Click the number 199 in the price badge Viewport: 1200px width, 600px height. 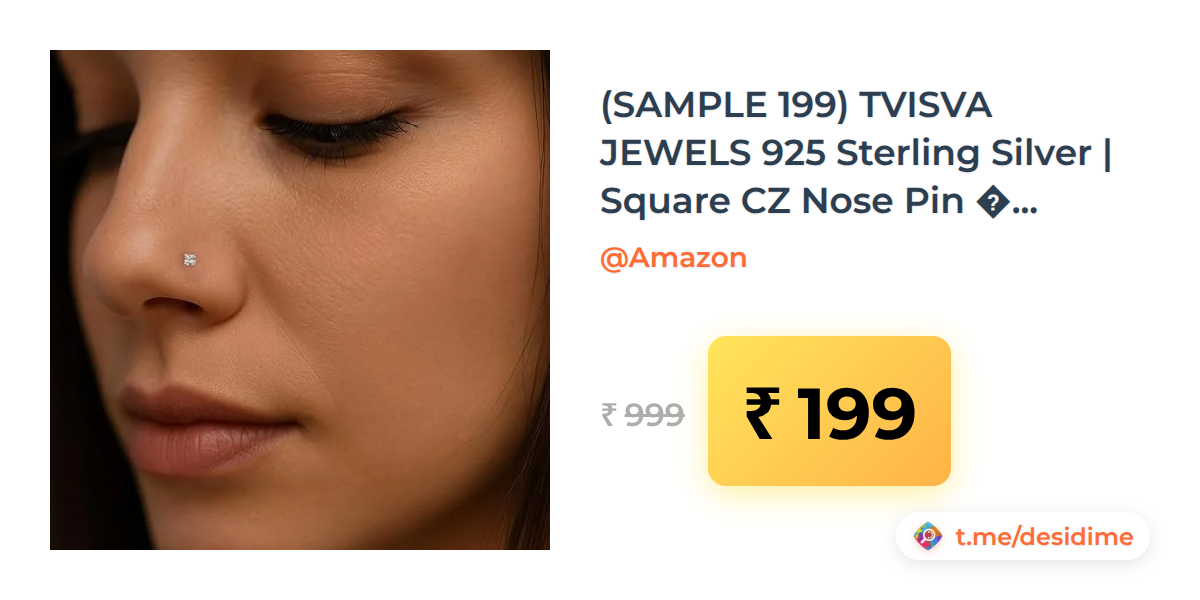click(856, 413)
